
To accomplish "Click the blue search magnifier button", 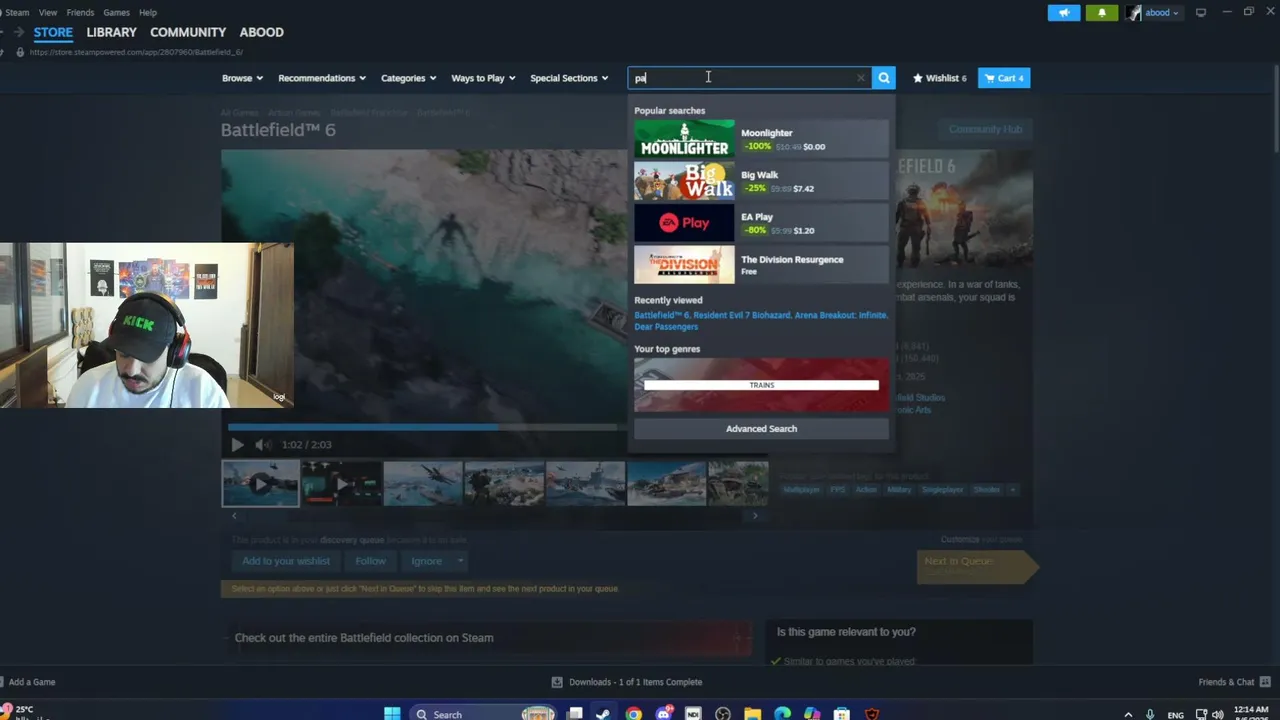I will point(884,78).
